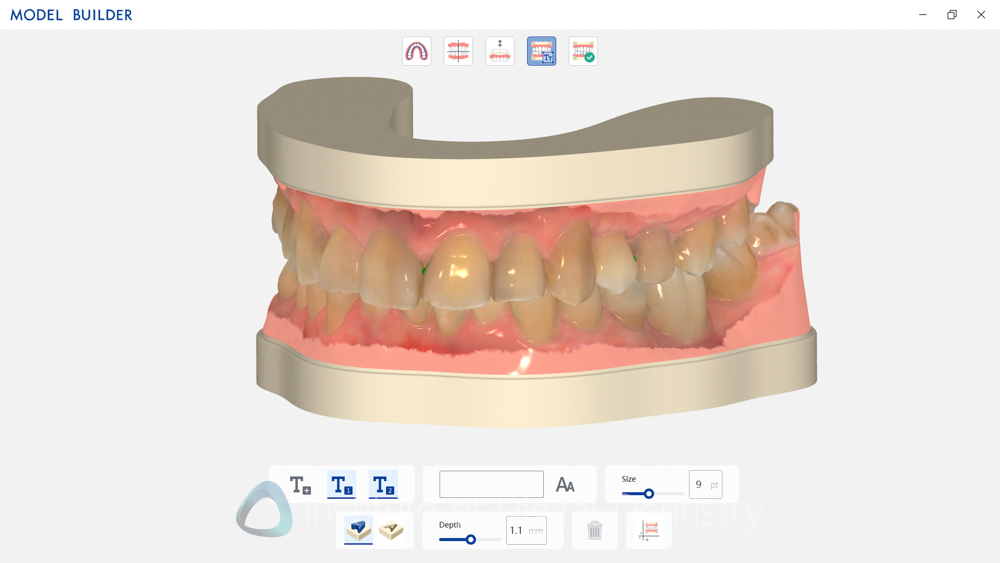Open the base height adjustment step
This screenshot has height=563, width=1000.
tap(499, 51)
